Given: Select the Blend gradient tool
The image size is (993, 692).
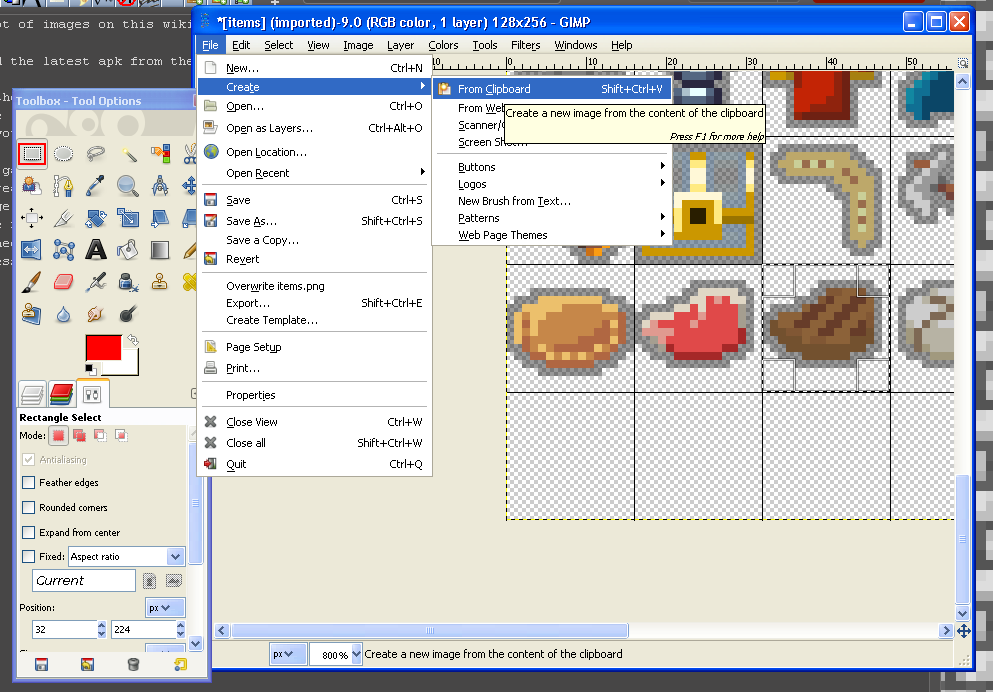Looking at the screenshot, I should [x=160, y=250].
